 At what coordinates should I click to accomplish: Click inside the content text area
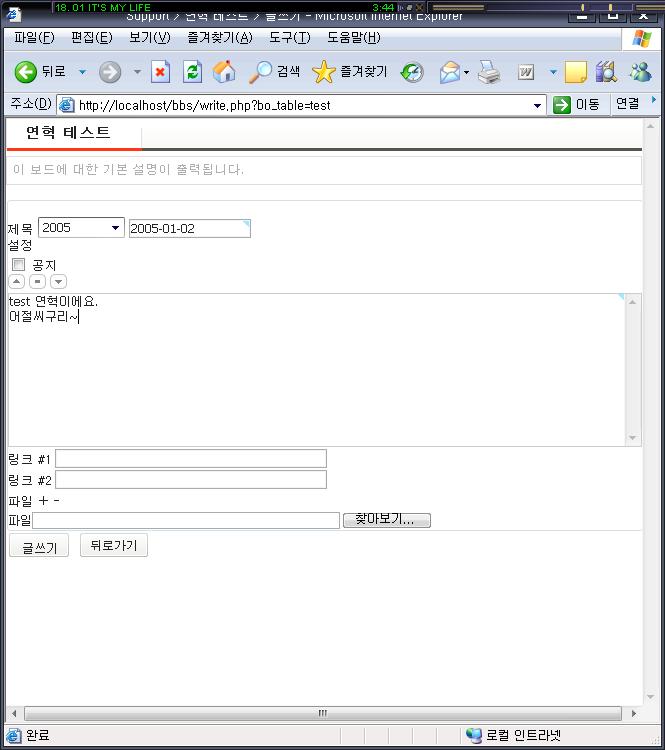click(316, 370)
